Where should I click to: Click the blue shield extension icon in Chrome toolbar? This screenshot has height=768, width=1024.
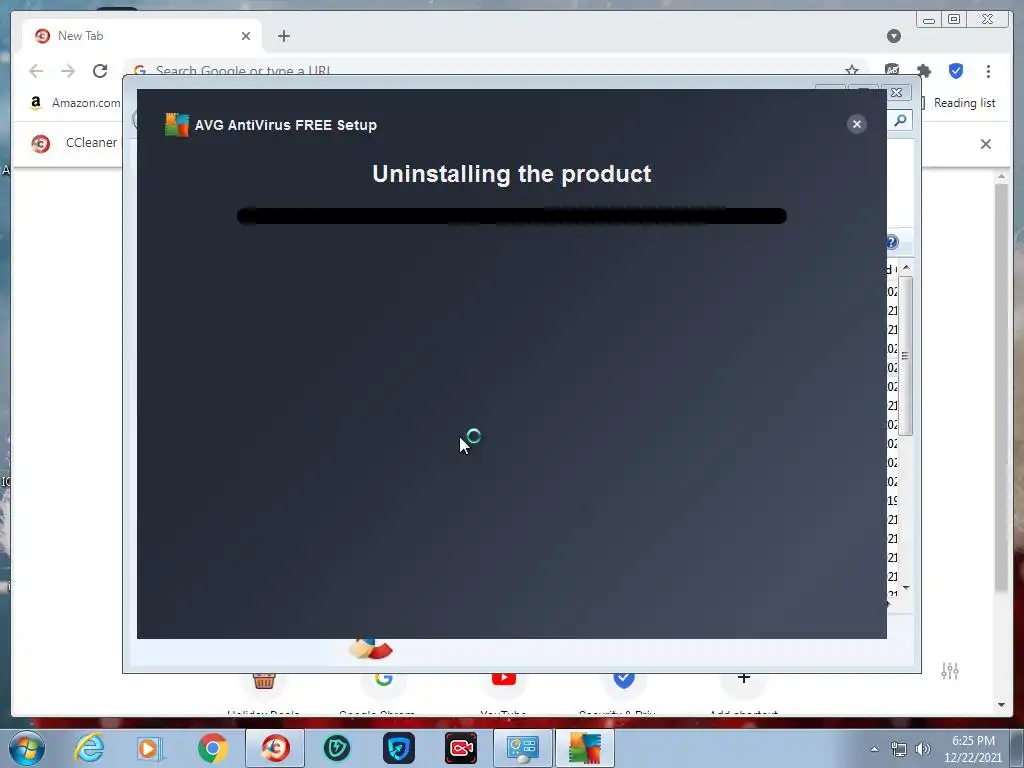[x=955, y=71]
